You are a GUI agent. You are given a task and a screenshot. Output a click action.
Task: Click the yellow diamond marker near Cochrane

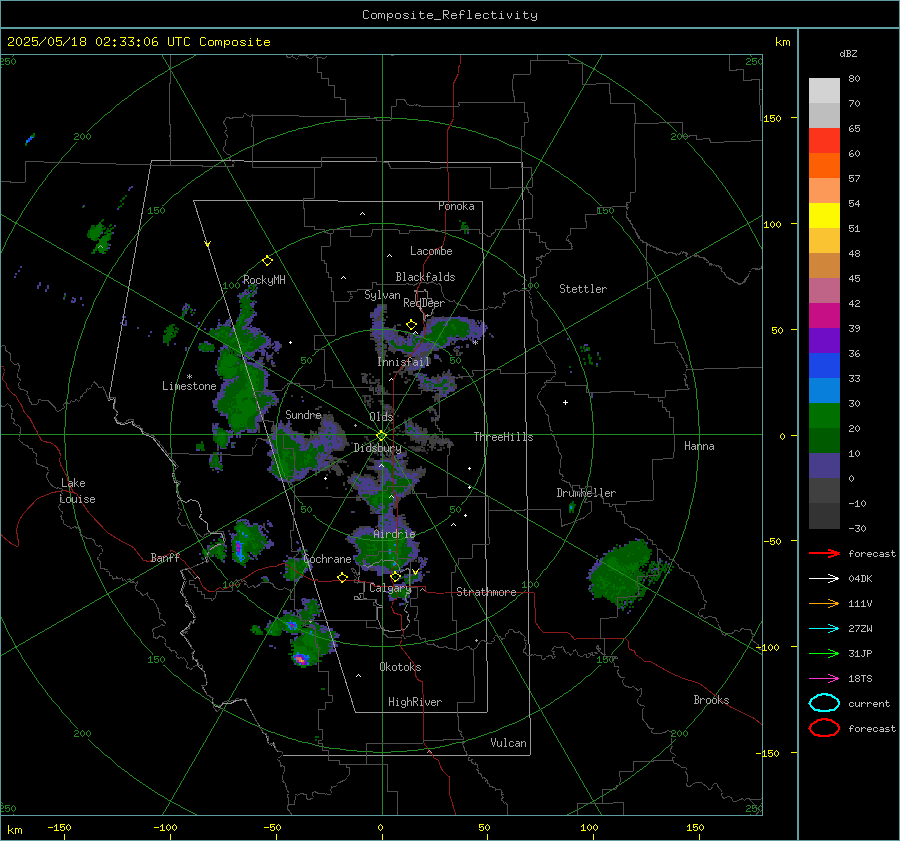click(342, 578)
